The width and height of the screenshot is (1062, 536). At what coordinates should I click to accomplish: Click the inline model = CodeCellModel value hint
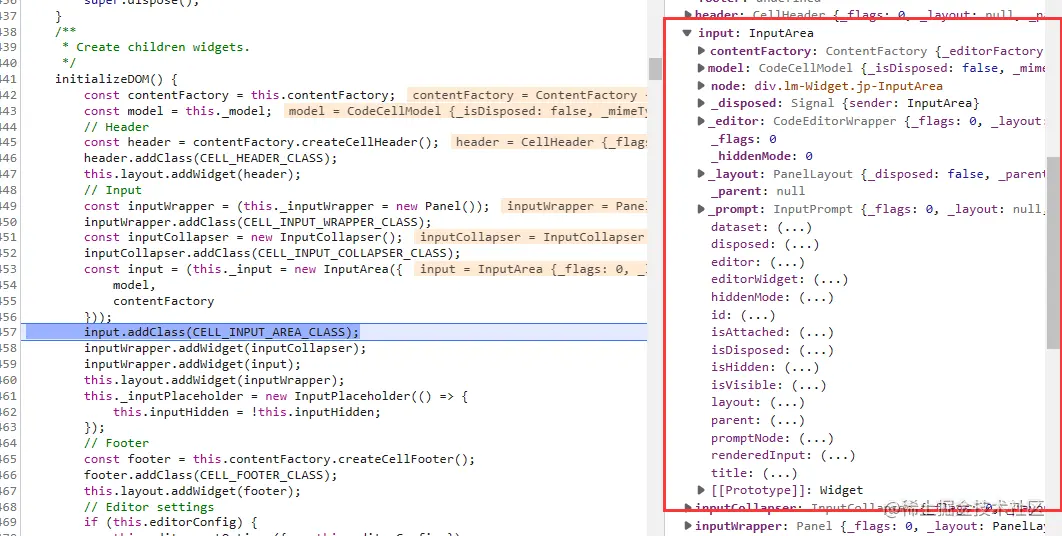(466, 111)
